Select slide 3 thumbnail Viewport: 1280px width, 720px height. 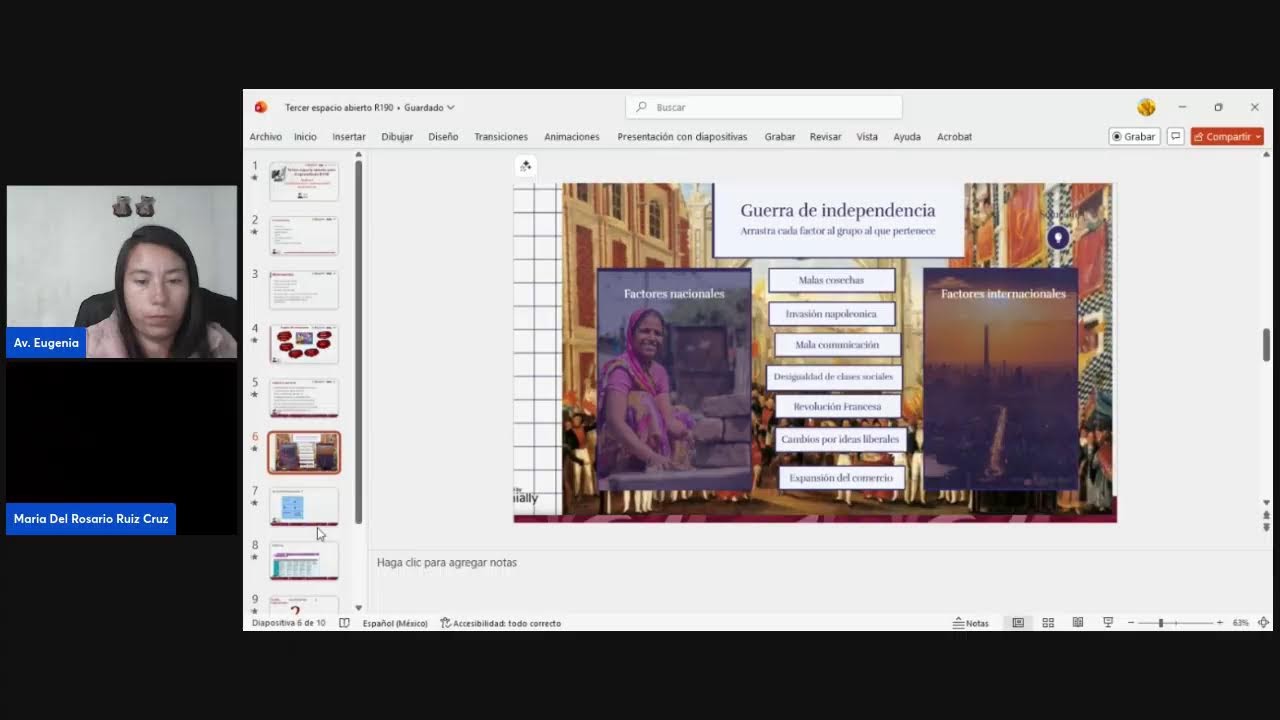pos(304,290)
